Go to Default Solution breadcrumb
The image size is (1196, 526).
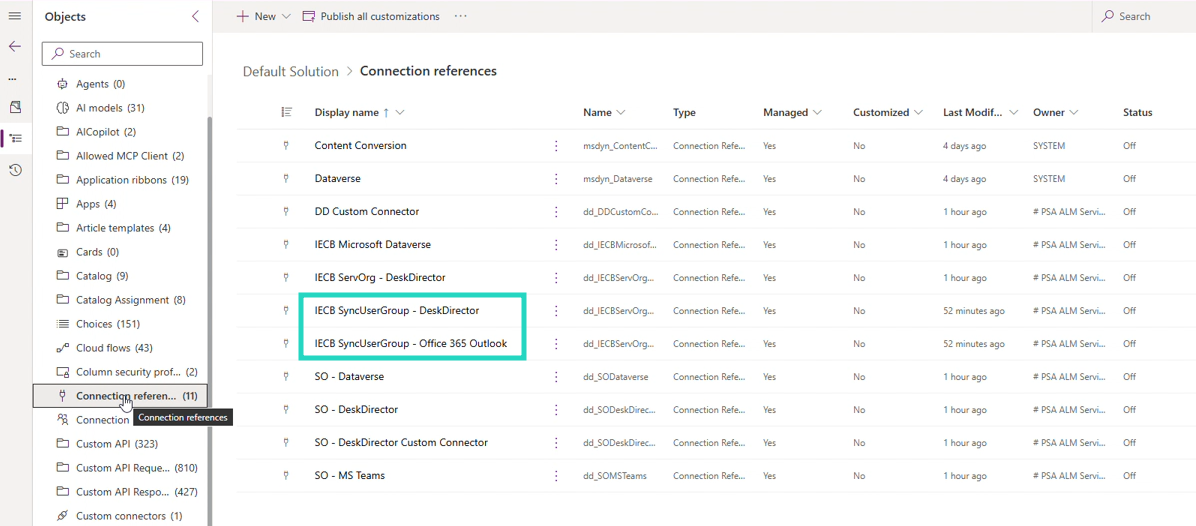tap(290, 71)
